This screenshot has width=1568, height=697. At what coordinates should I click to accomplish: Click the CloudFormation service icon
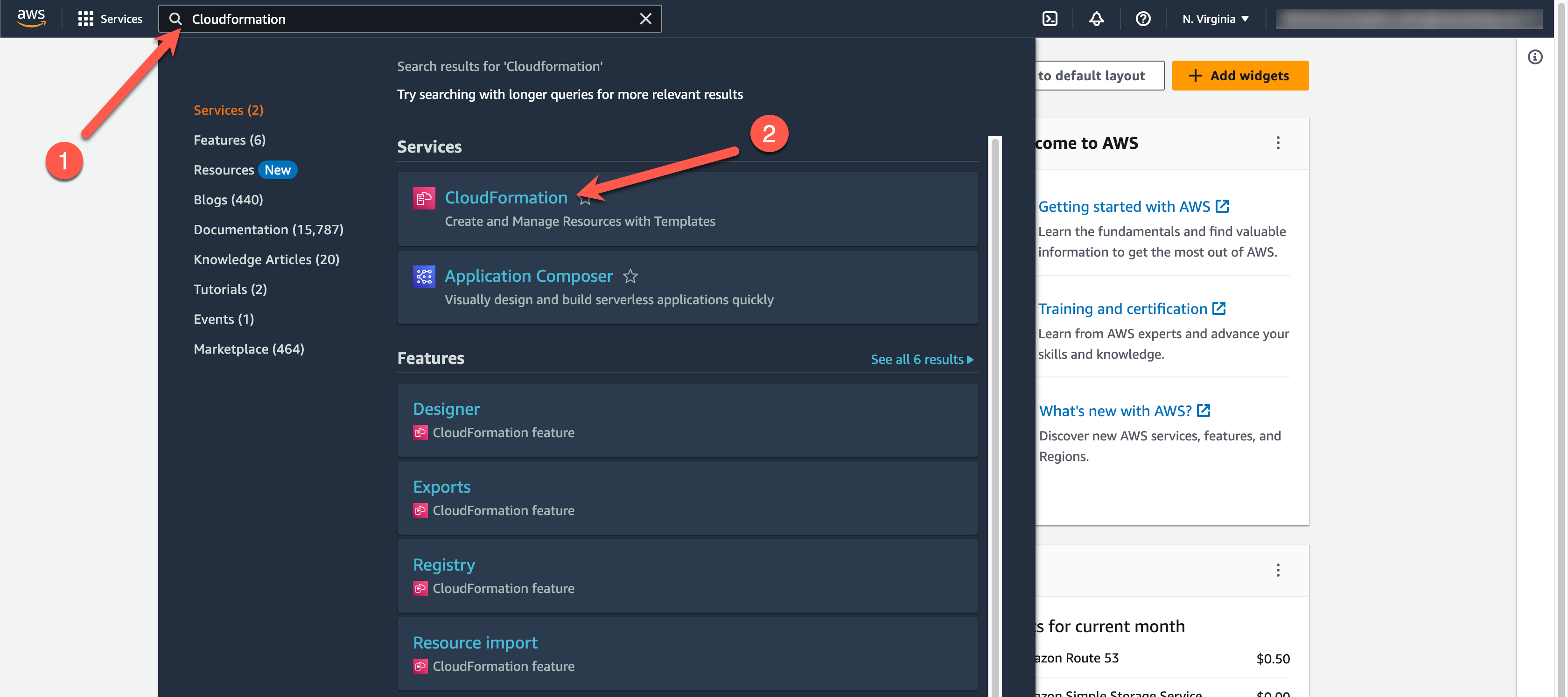click(x=424, y=198)
